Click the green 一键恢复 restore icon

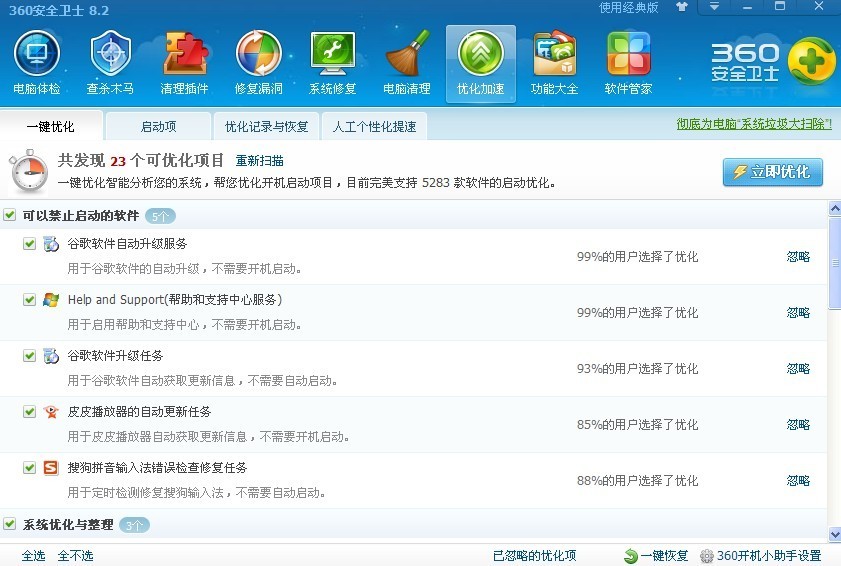tap(631, 556)
